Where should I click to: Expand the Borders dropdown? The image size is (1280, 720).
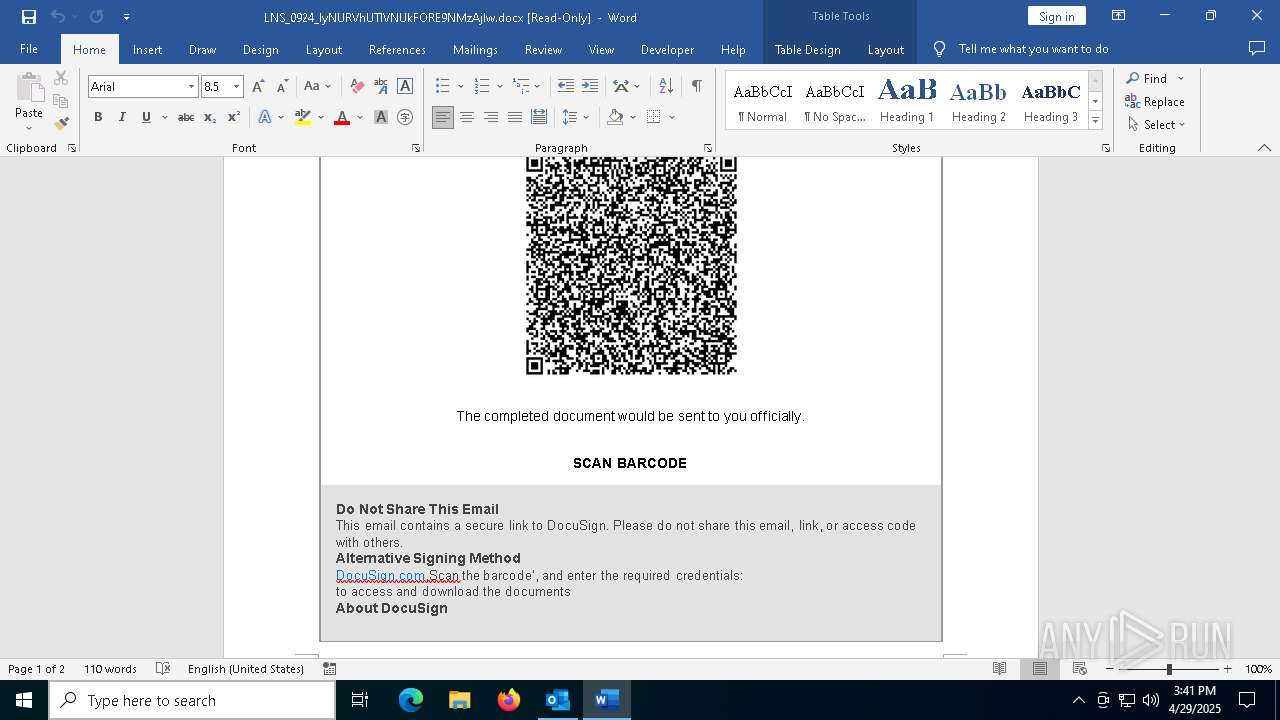(672, 117)
